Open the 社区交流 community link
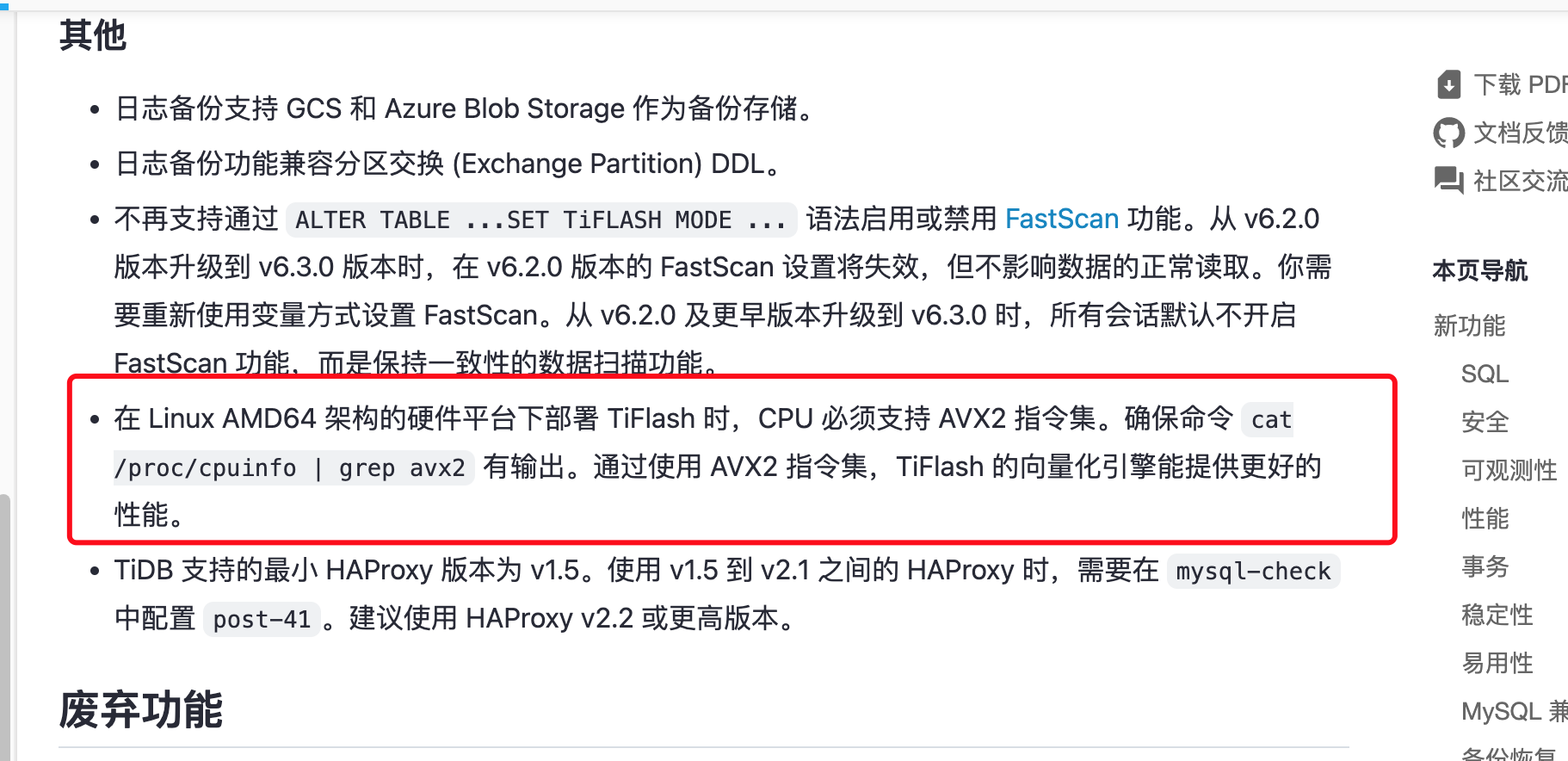 tap(1520, 181)
